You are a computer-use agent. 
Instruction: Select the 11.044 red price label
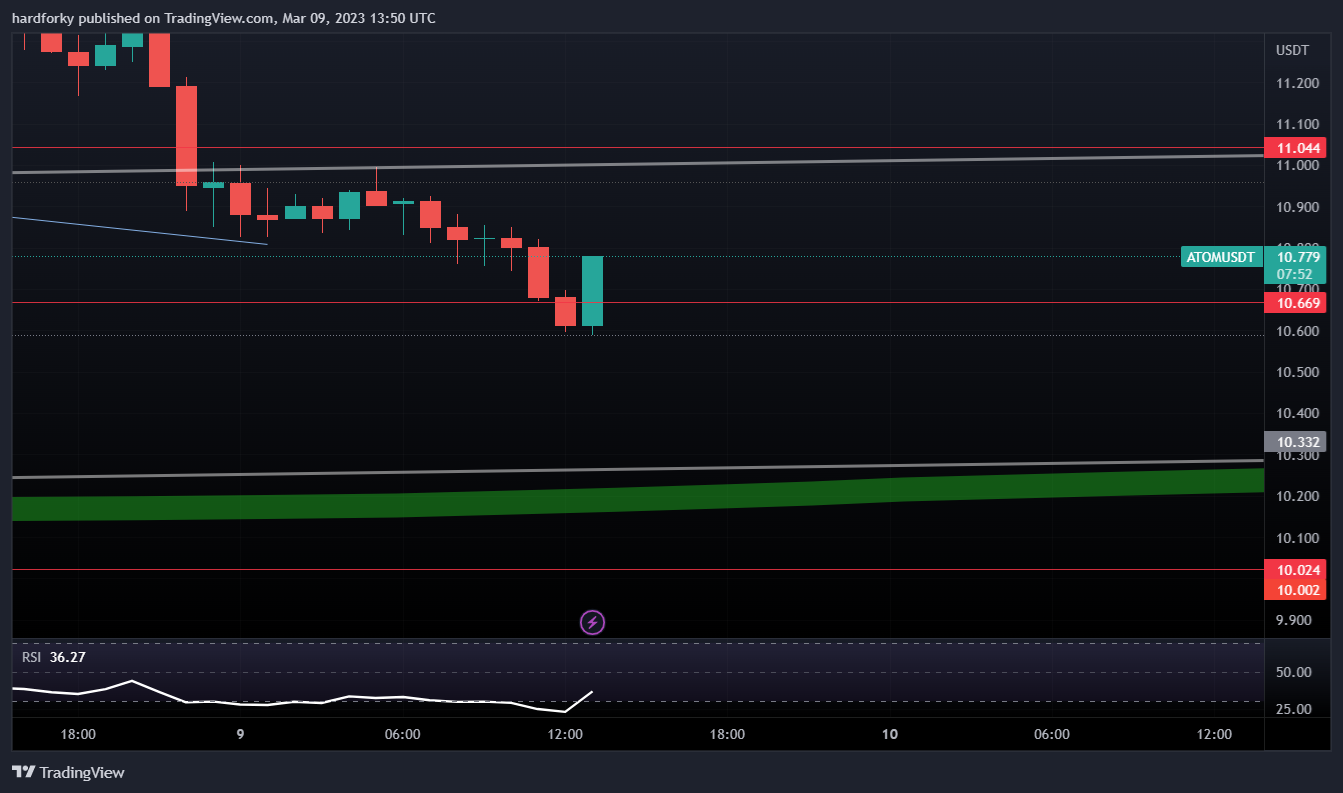click(1295, 148)
